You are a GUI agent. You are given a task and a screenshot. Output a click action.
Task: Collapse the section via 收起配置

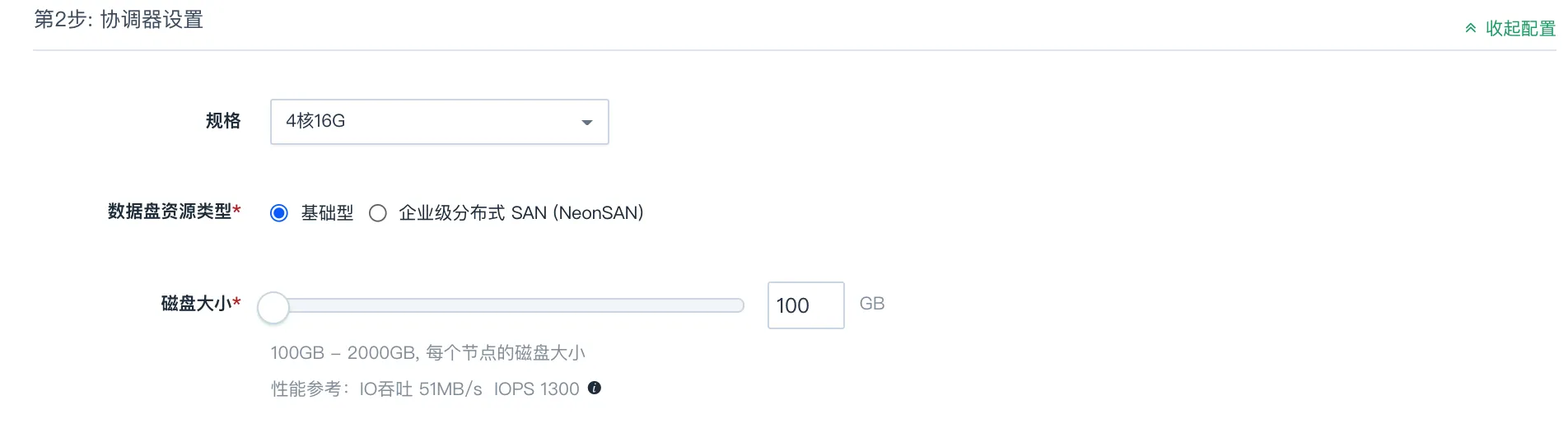click(x=1520, y=29)
